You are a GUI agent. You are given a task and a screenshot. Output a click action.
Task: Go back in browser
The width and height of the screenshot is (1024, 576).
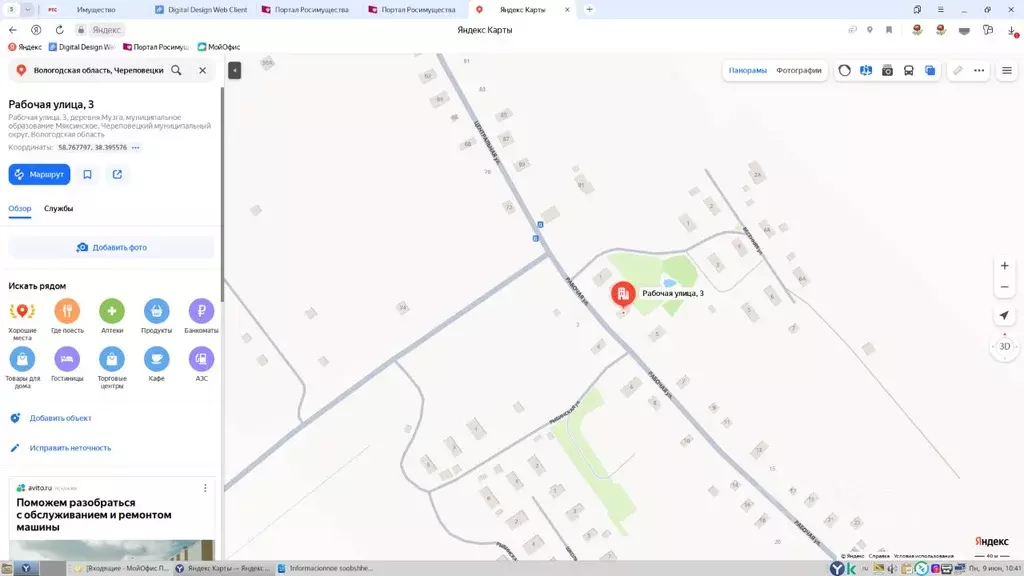[12, 30]
